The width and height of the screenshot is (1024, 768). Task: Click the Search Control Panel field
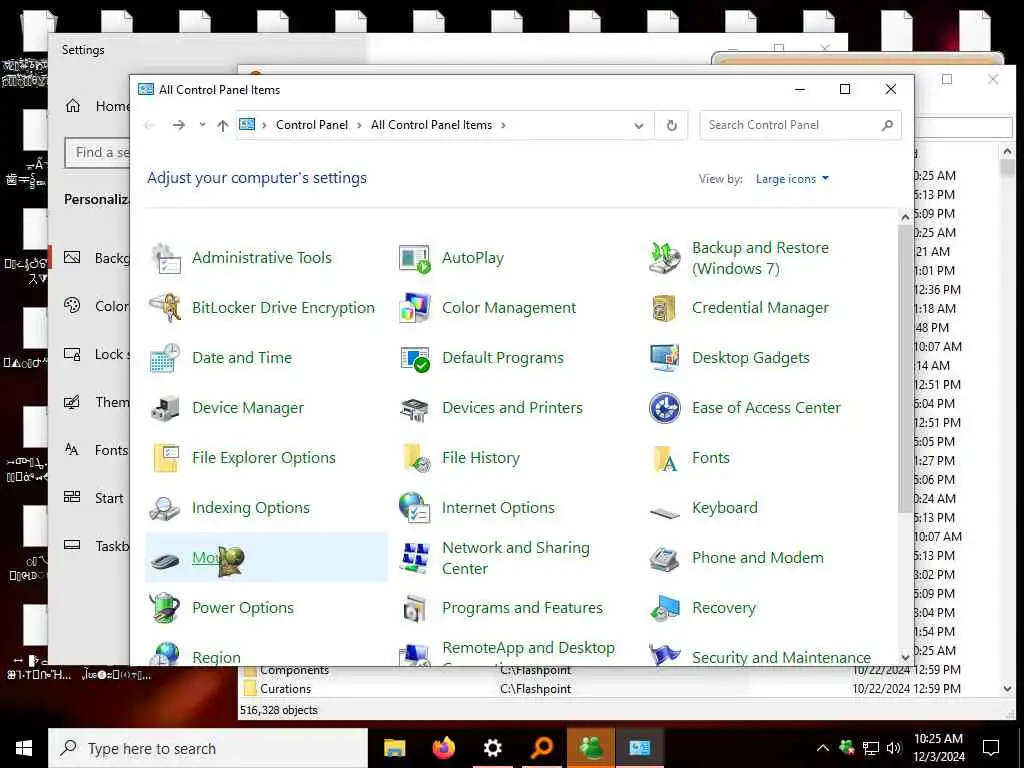point(800,125)
